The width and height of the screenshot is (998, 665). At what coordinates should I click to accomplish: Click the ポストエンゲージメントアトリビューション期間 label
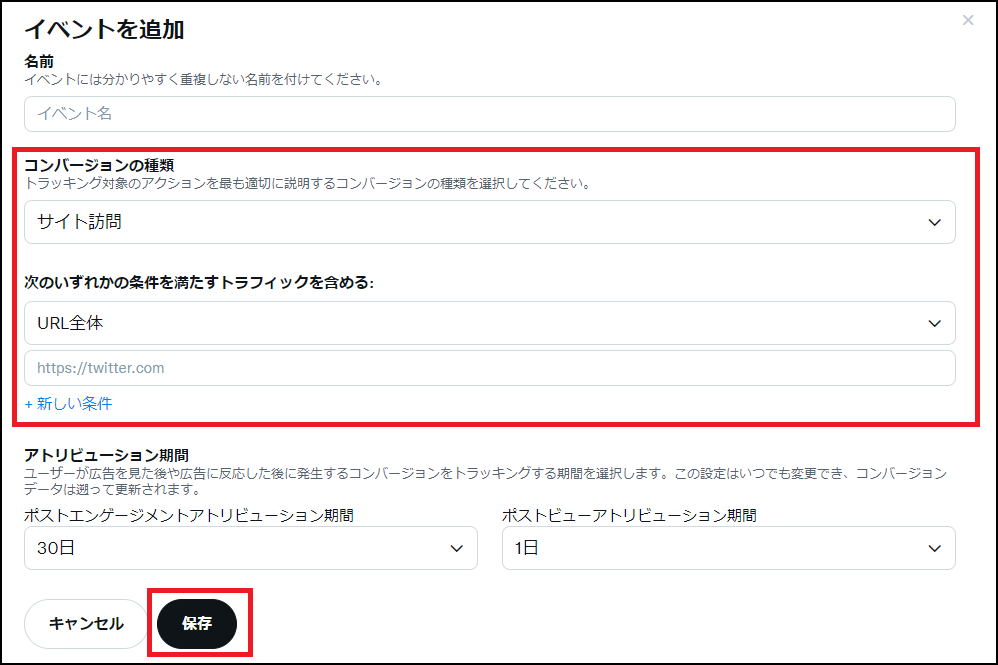pyautogui.click(x=188, y=515)
